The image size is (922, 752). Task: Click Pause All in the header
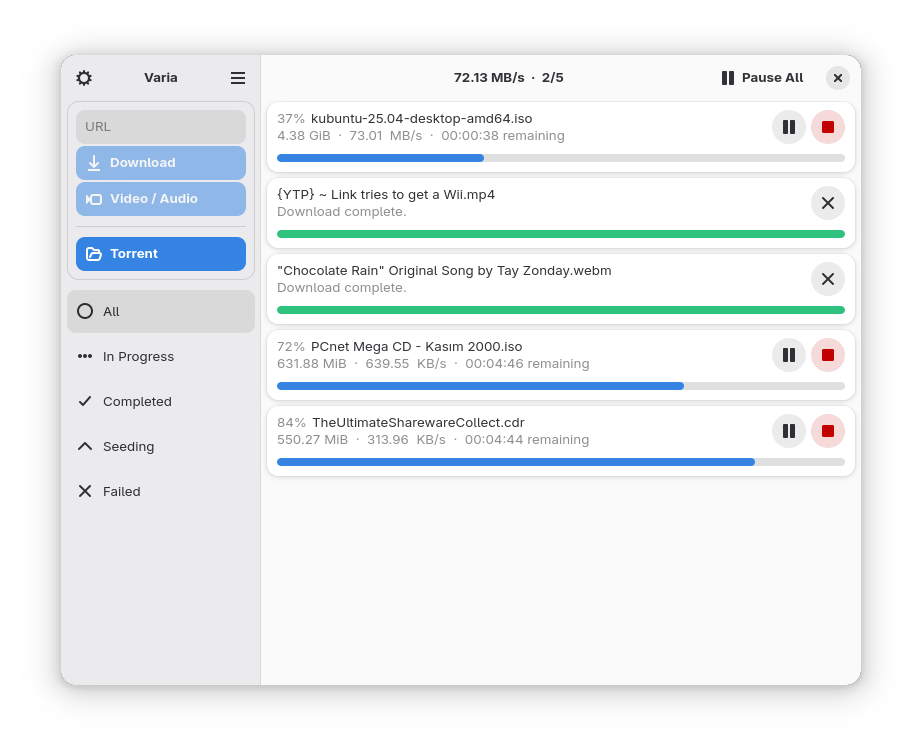click(762, 78)
